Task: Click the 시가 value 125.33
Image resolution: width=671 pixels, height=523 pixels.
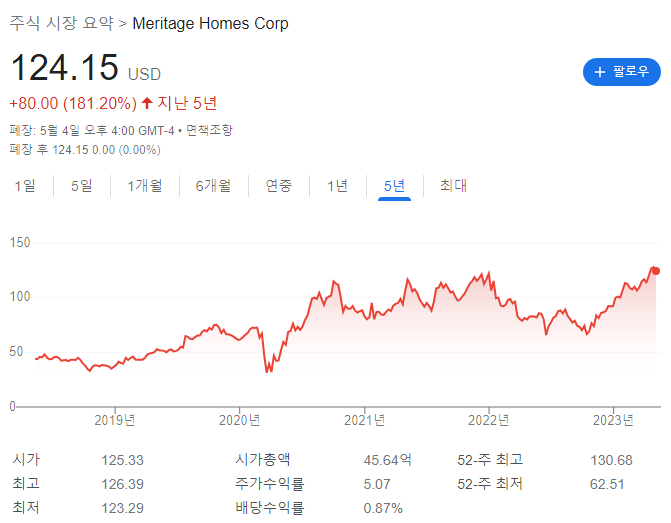Action: 122,460
